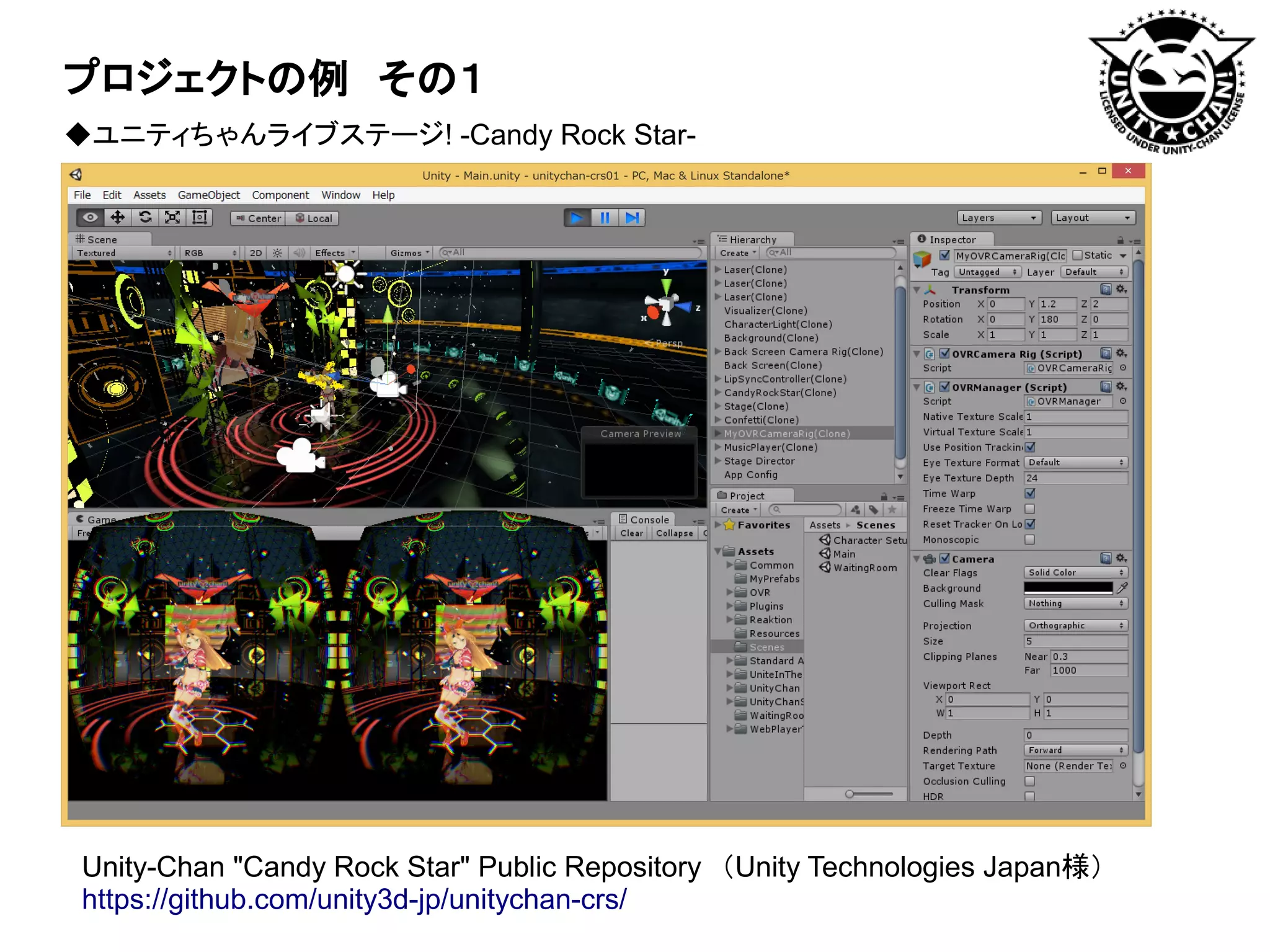Open the unitychan-crs GitHub link
The height and width of the screenshot is (952, 1270).
tap(354, 899)
